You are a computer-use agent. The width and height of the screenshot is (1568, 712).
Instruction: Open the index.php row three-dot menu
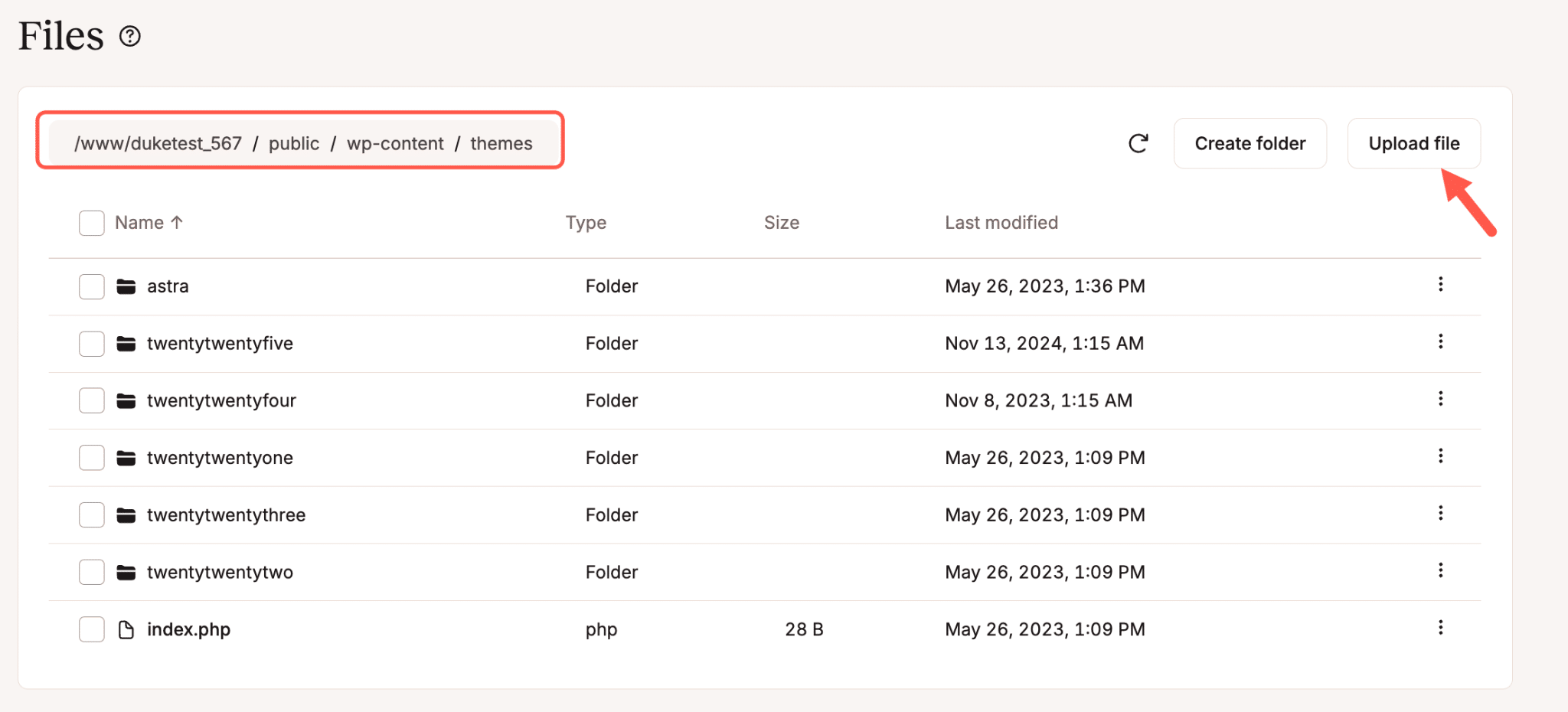pyautogui.click(x=1440, y=627)
